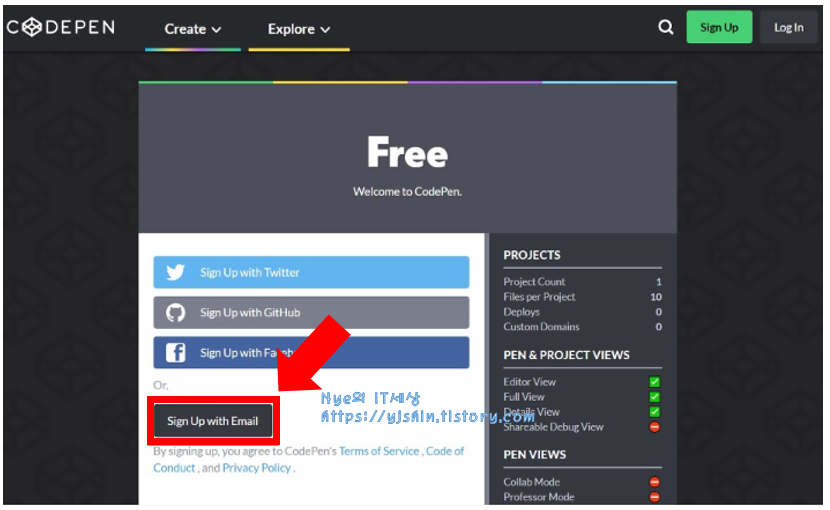Click Welcome to CodePen text
830x510 pixels.
click(x=408, y=192)
